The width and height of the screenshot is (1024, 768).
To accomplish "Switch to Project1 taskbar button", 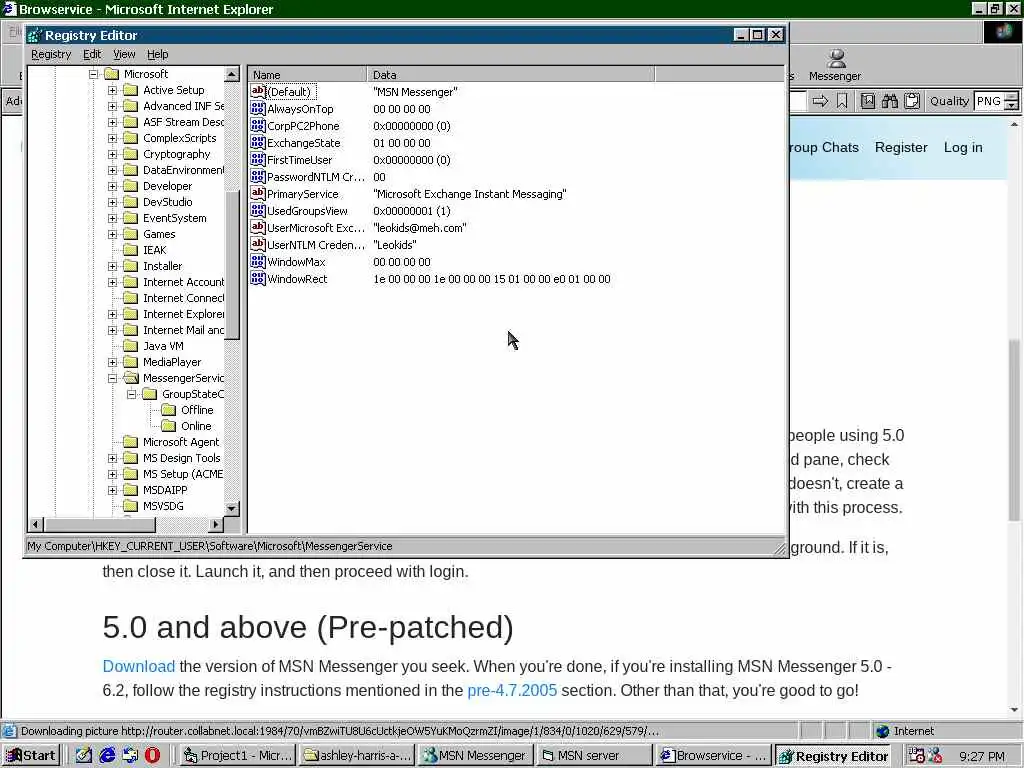I will coord(237,755).
